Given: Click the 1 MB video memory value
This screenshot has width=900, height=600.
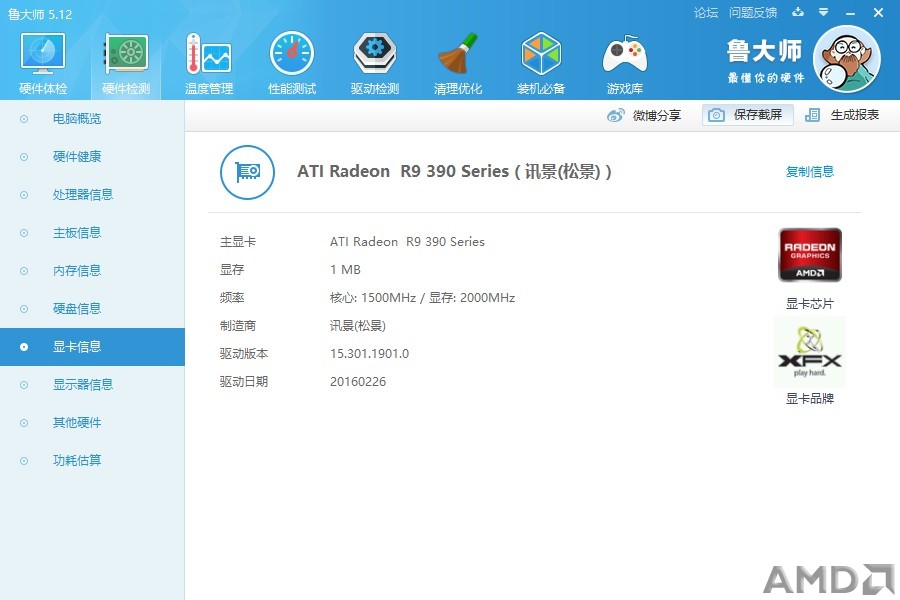Looking at the screenshot, I should coord(345,270).
